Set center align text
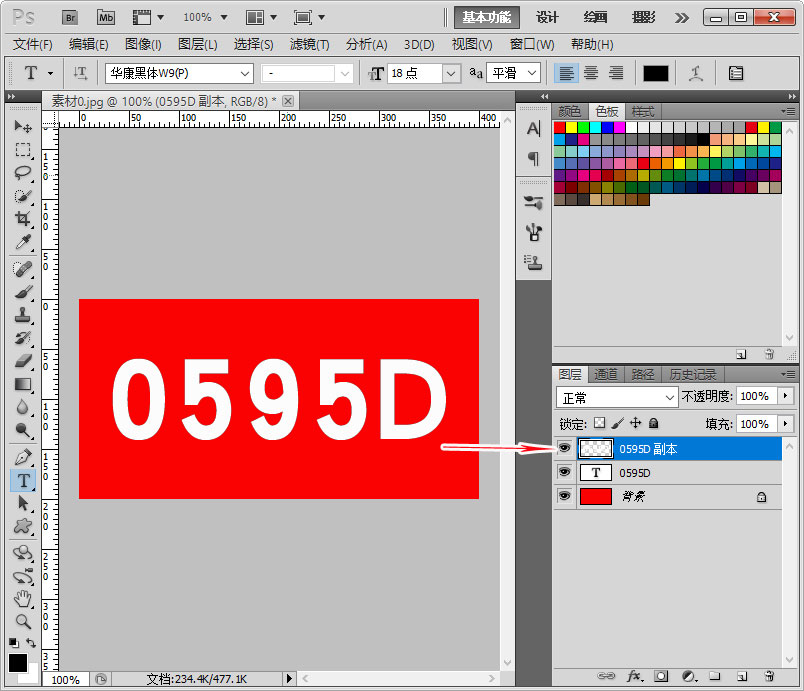This screenshot has height=691, width=804. (591, 73)
